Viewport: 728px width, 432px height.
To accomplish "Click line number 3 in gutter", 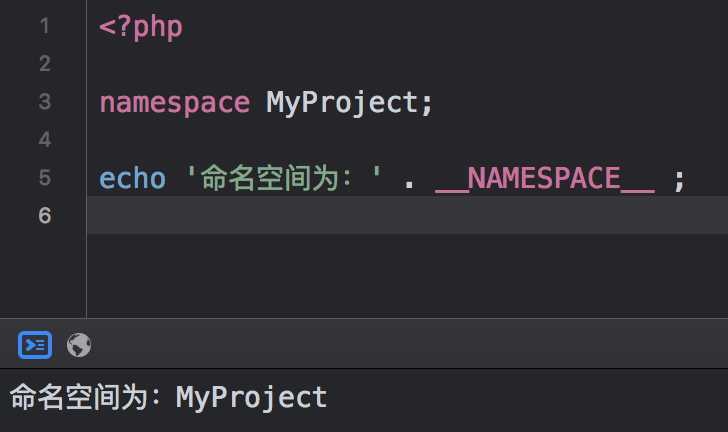I will [x=45, y=102].
